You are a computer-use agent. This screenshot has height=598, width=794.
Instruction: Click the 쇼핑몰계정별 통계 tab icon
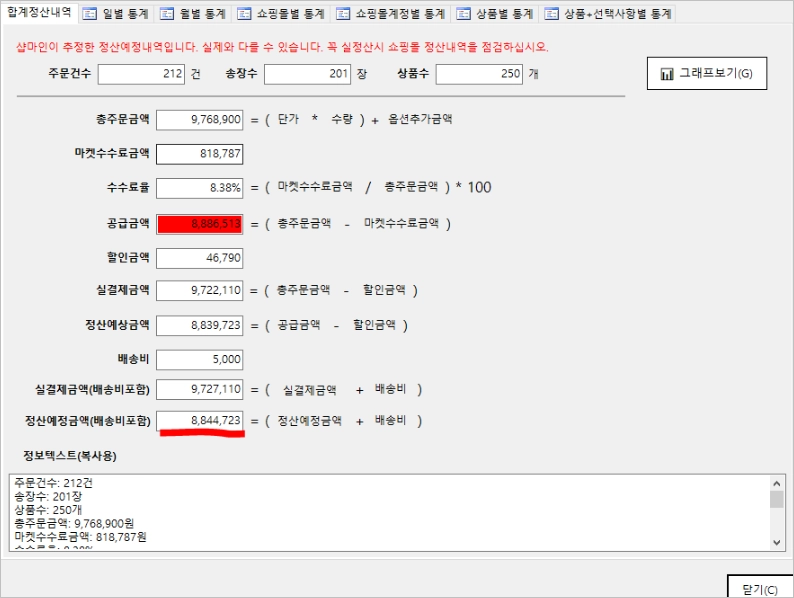pyautogui.click(x=343, y=14)
